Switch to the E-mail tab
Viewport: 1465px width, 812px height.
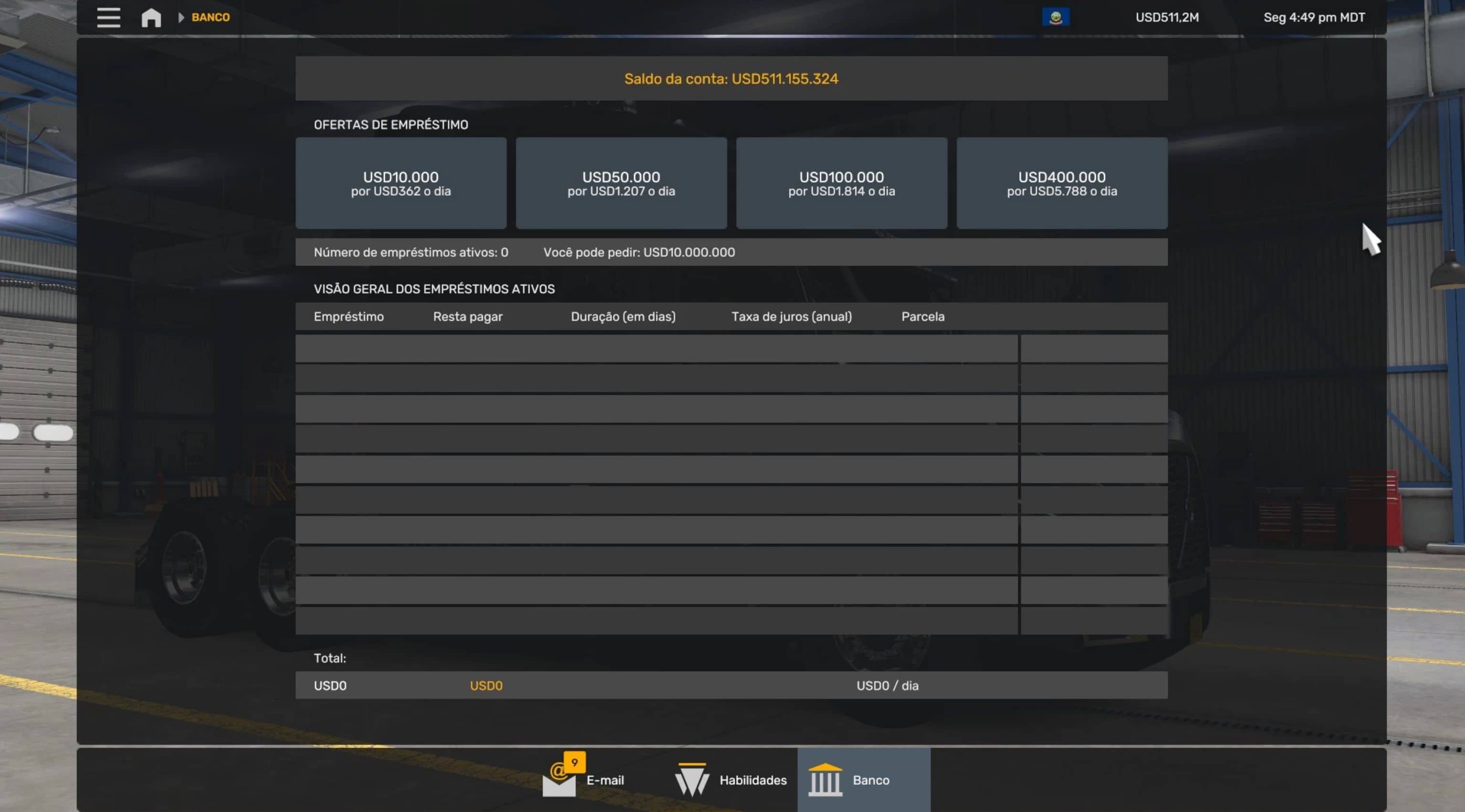coord(605,780)
